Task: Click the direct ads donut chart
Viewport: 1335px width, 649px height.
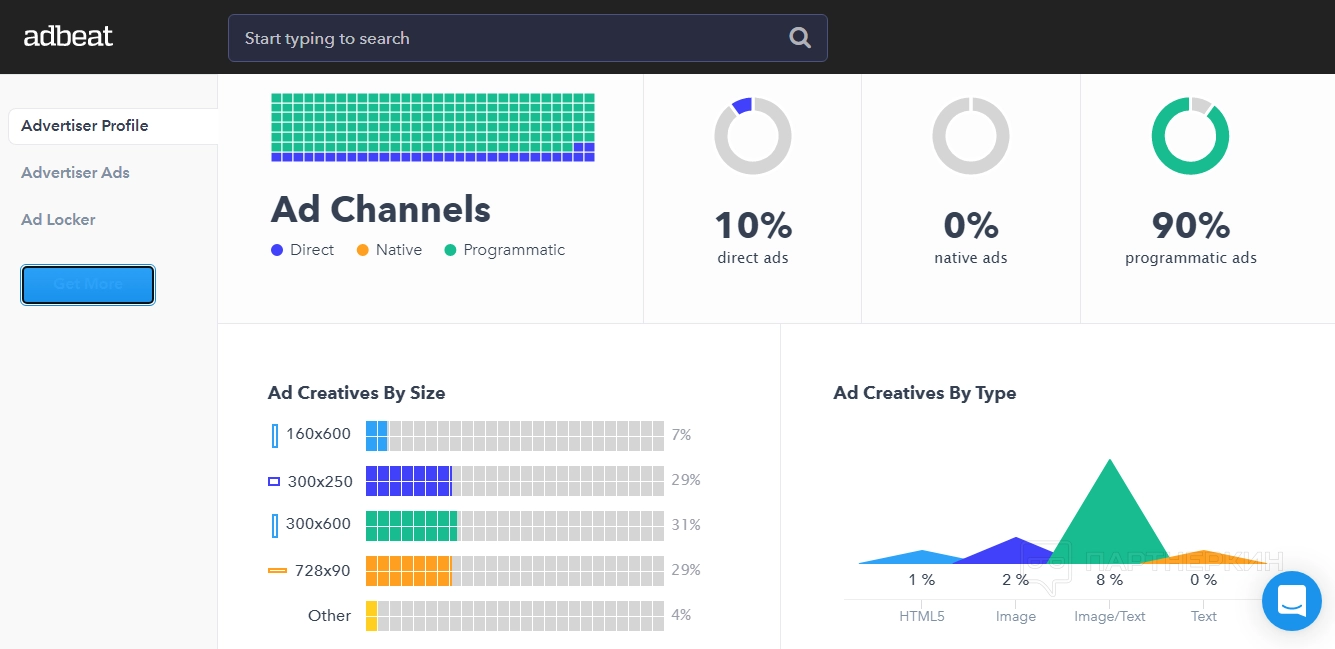Action: coord(752,136)
